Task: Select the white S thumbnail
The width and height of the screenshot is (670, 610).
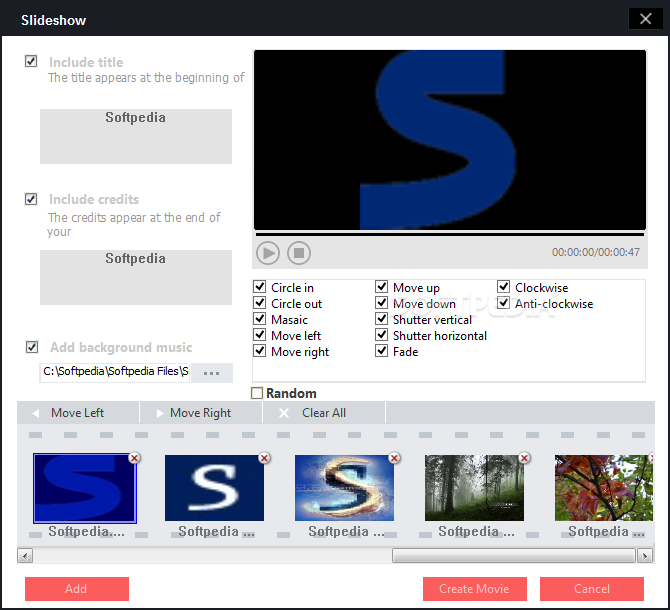Action: [215, 488]
